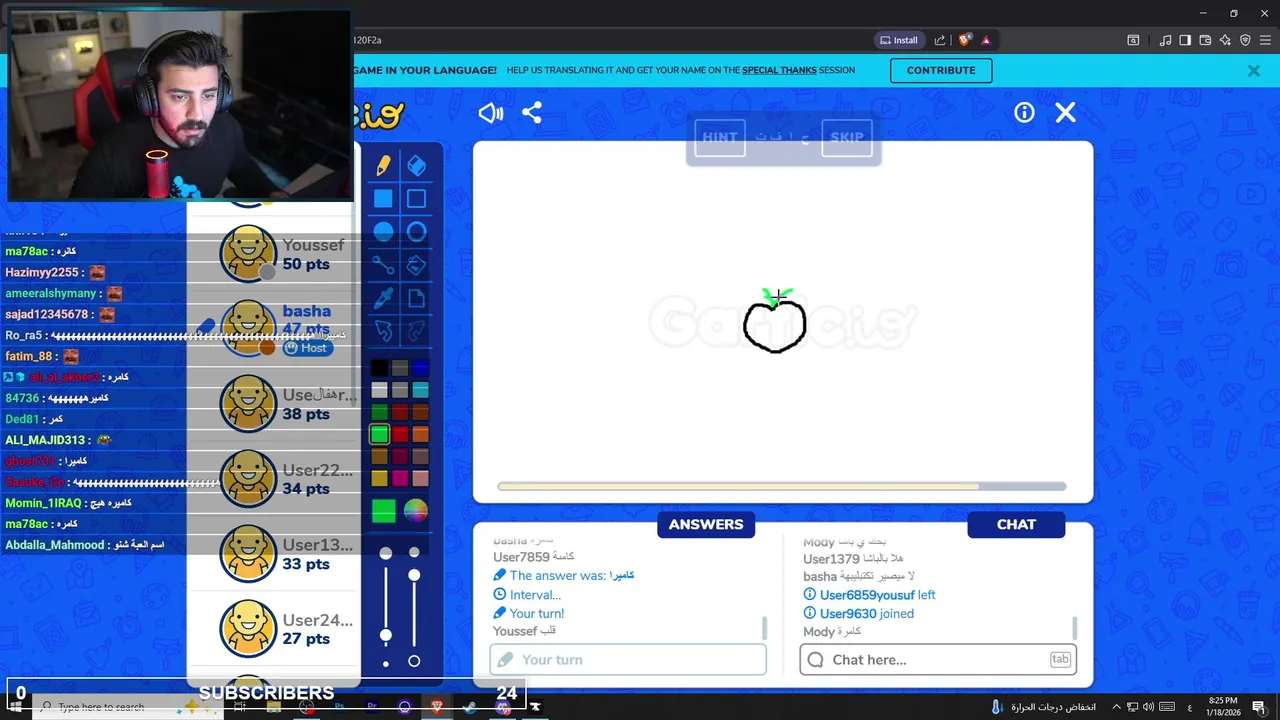
Task: Open the Brave playlist music icon
Action: pyautogui.click(x=1165, y=40)
